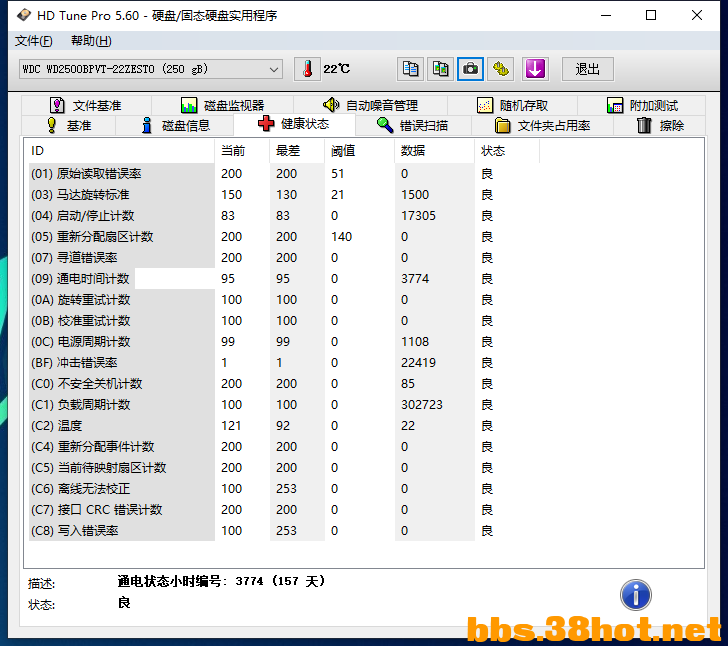
Task: Switch to the 磁盘信息 tab
Action: coord(175,125)
